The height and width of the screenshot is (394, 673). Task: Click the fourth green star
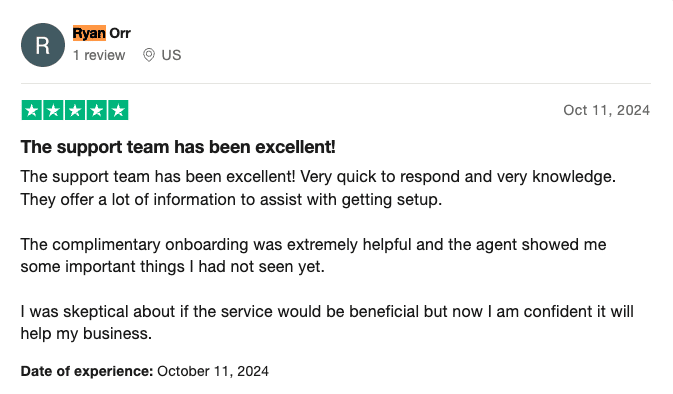point(97,110)
